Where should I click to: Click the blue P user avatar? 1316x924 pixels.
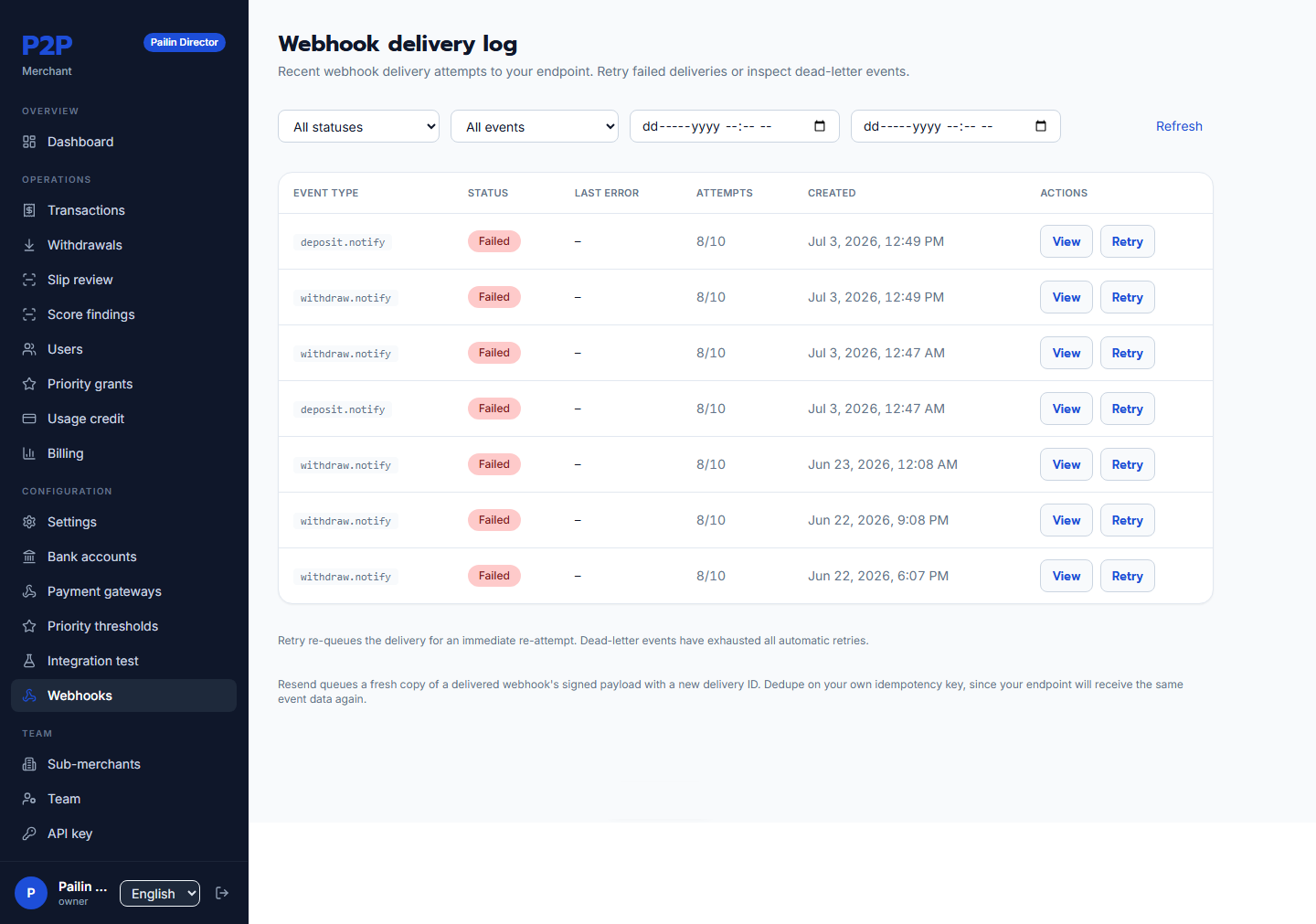coord(31,893)
